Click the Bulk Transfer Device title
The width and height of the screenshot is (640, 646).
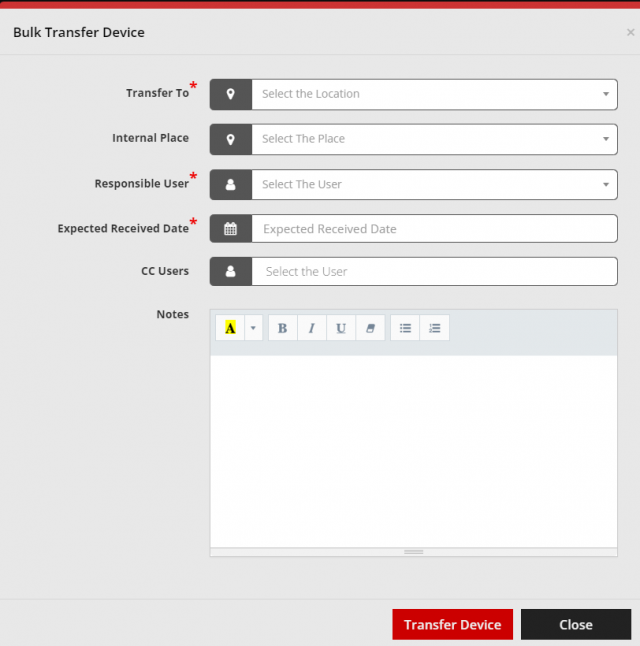point(79,32)
